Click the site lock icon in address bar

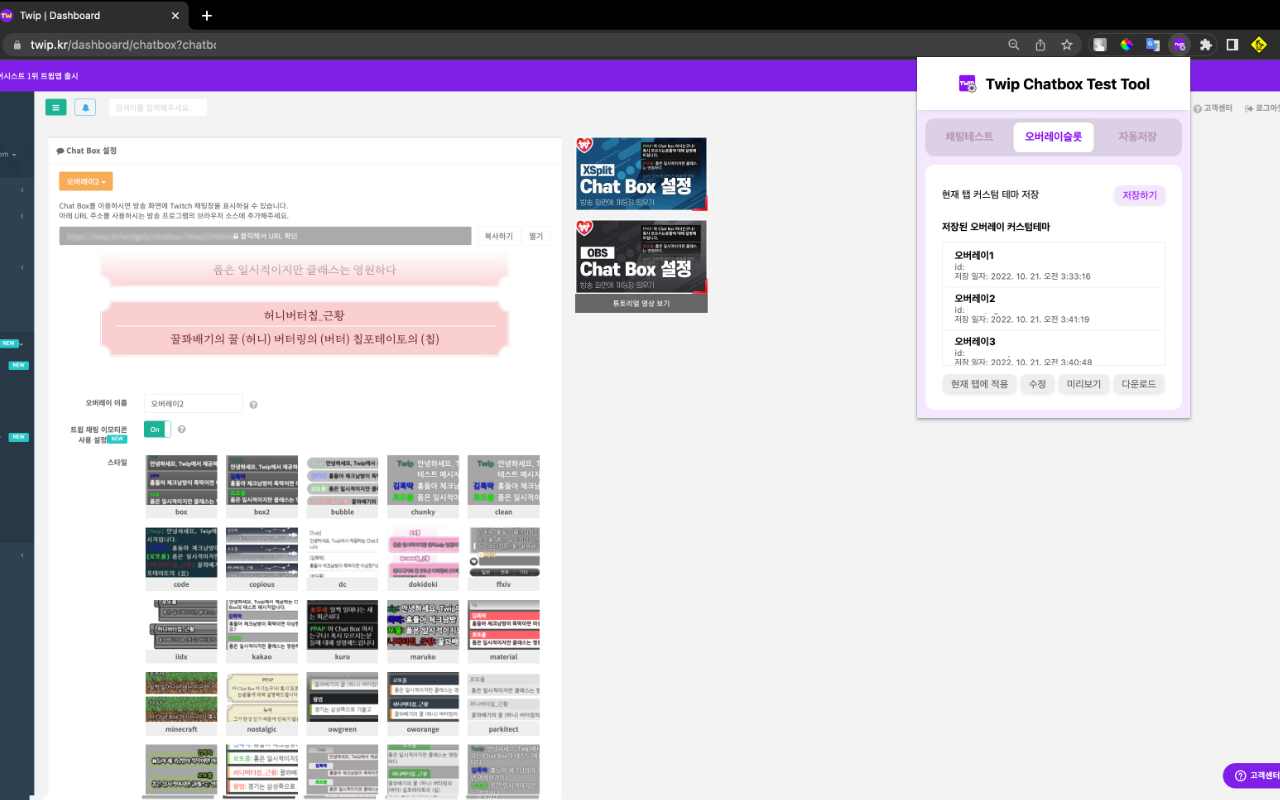click(x=15, y=45)
